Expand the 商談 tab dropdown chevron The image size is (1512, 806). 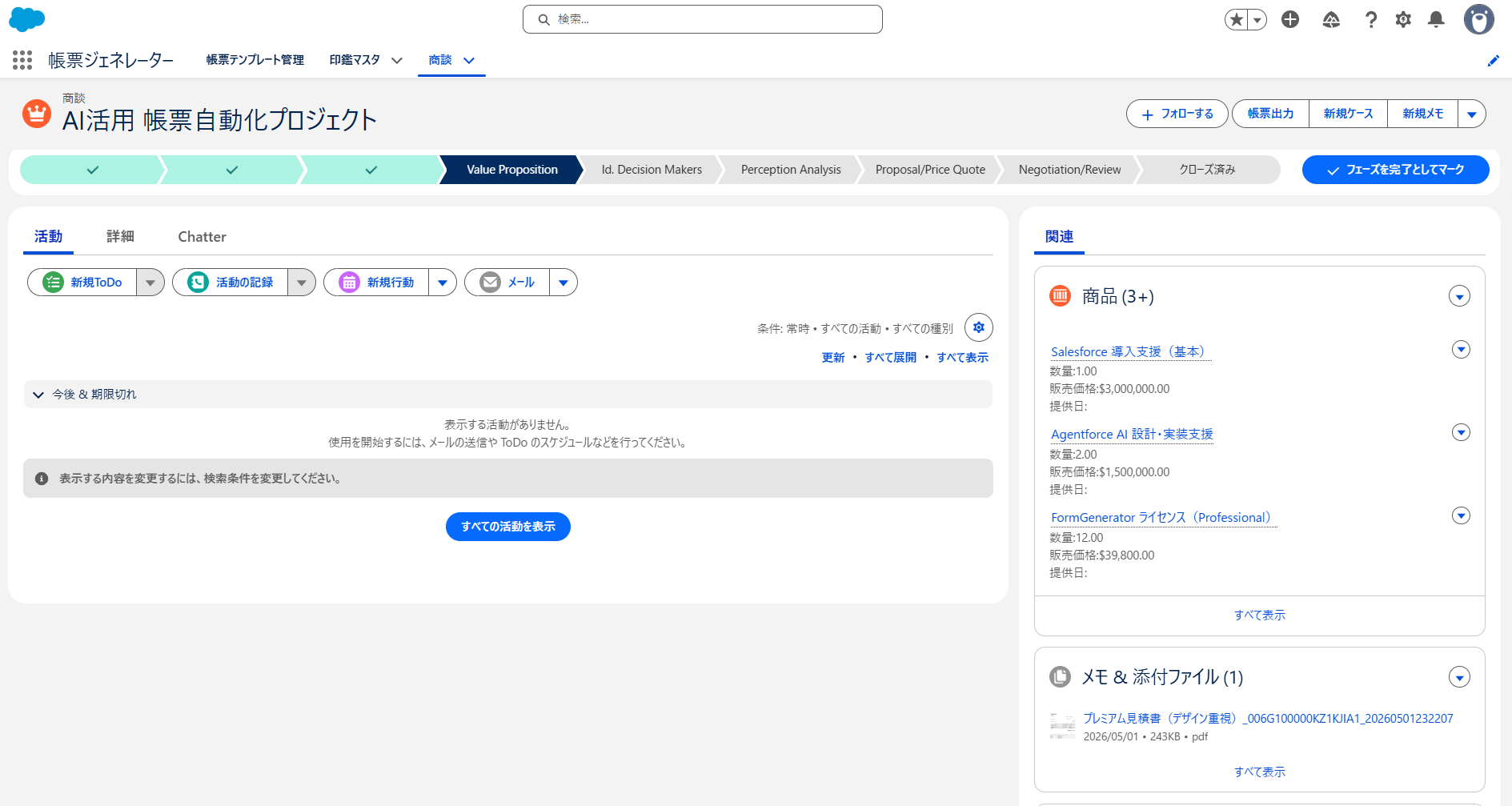470,61
